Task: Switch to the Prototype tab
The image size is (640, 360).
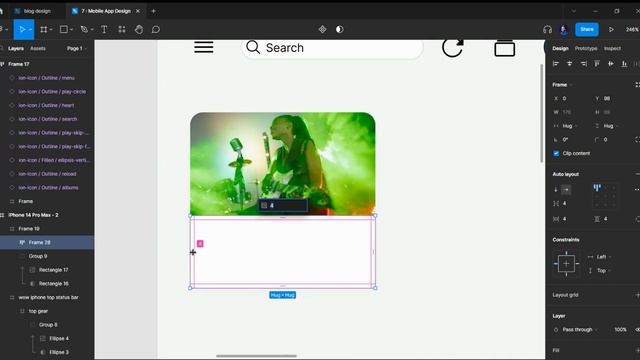Action: [x=586, y=48]
